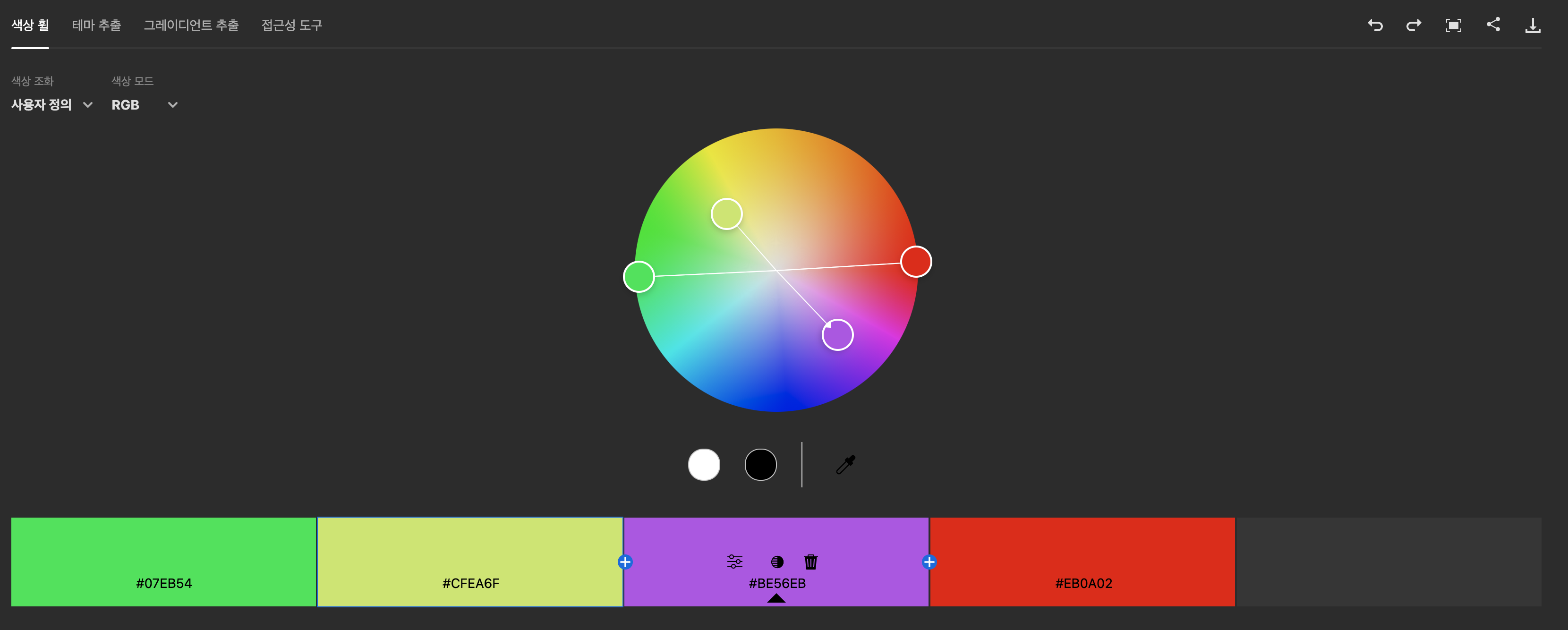Click the green handle on color wheel
The height and width of the screenshot is (630, 1568).
[x=639, y=276]
